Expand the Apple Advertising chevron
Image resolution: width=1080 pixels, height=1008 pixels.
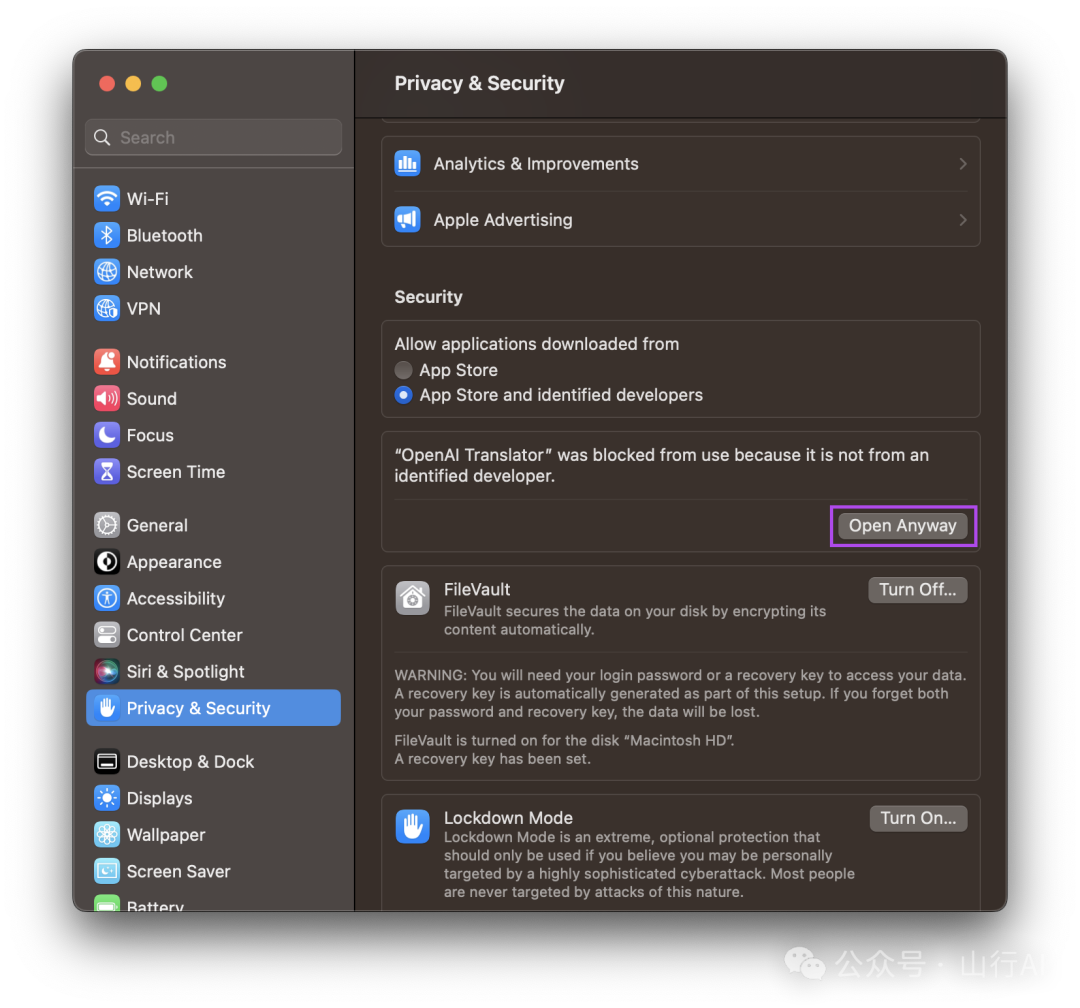(x=962, y=220)
